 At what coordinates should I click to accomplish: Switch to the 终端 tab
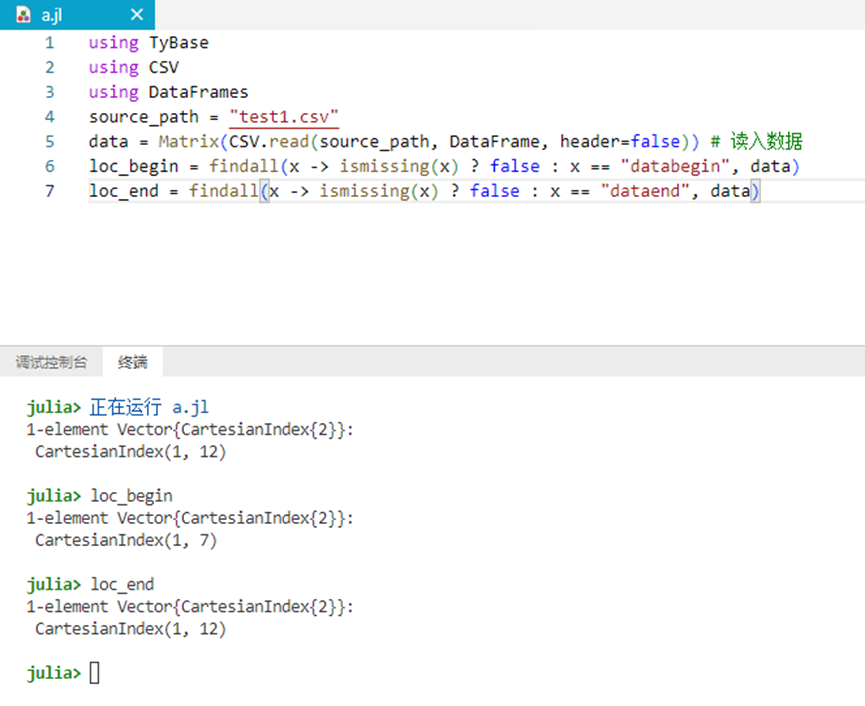[132, 362]
